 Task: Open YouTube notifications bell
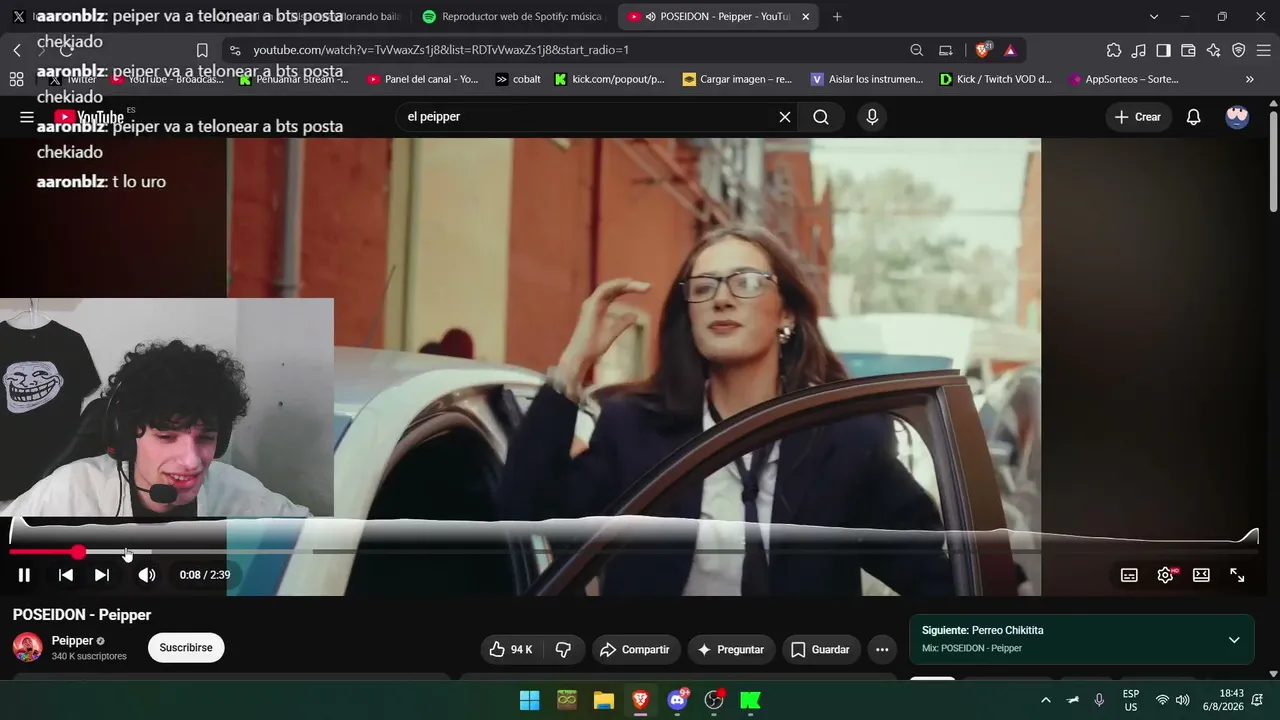coord(1193,117)
